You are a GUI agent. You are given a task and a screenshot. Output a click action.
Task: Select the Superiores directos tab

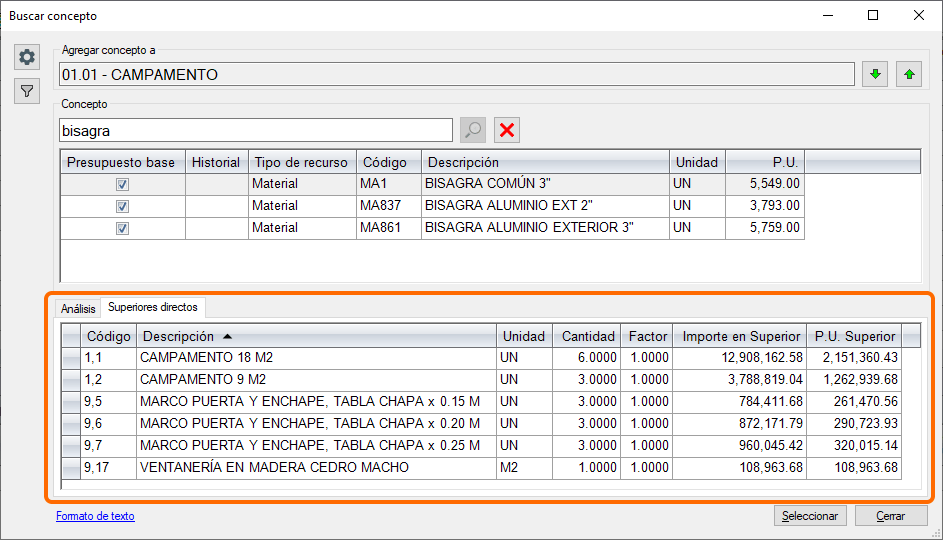(x=153, y=307)
